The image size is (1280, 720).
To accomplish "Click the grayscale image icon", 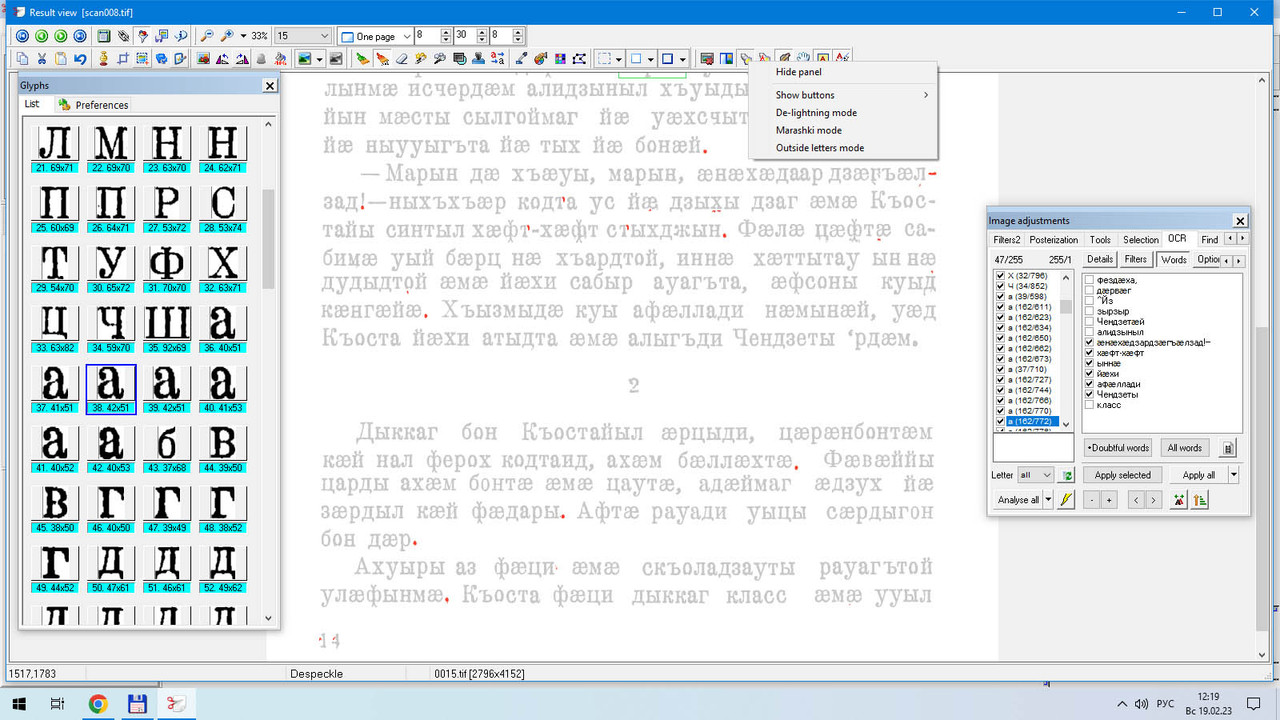I will point(336,59).
